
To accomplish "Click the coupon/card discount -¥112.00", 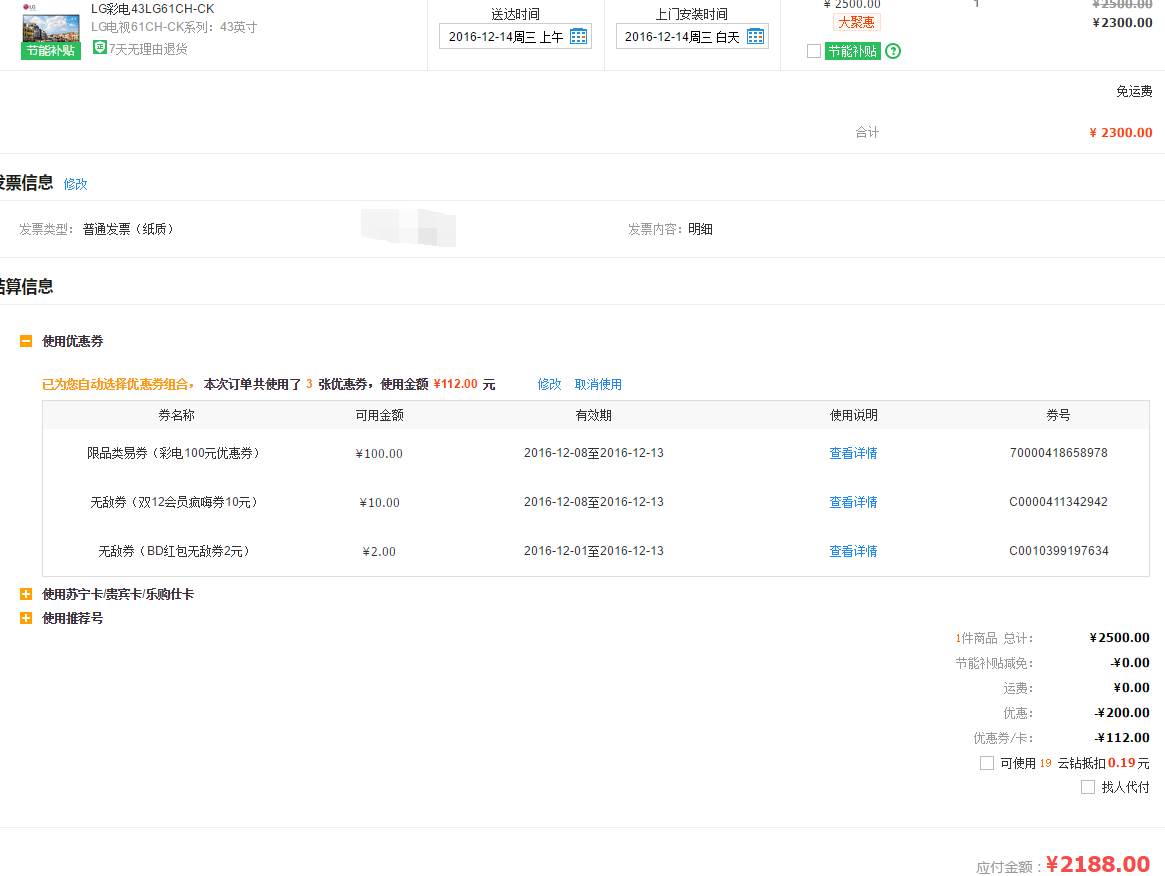I will coord(1122,738).
